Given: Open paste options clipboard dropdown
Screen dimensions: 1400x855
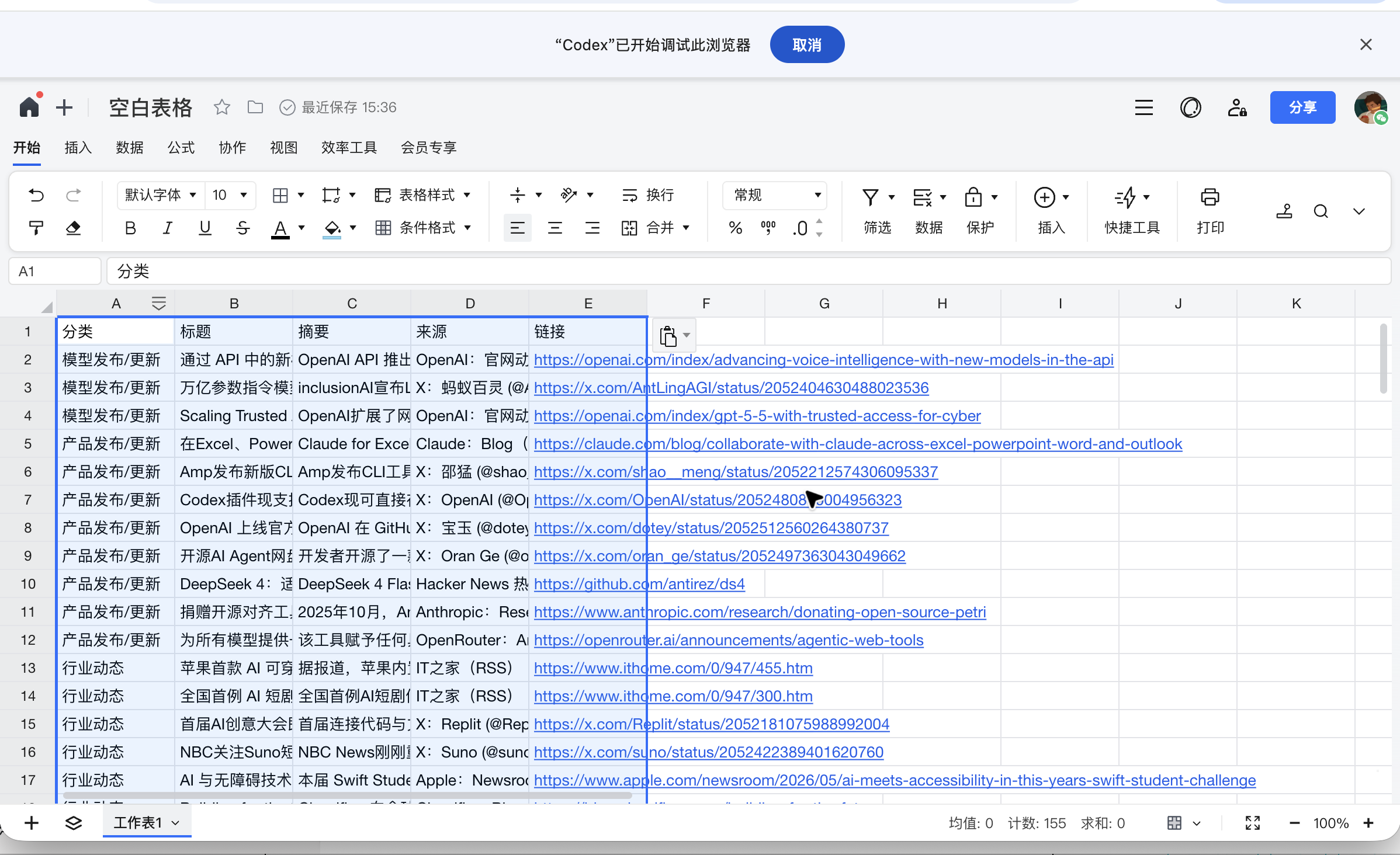Looking at the screenshot, I should tap(674, 335).
